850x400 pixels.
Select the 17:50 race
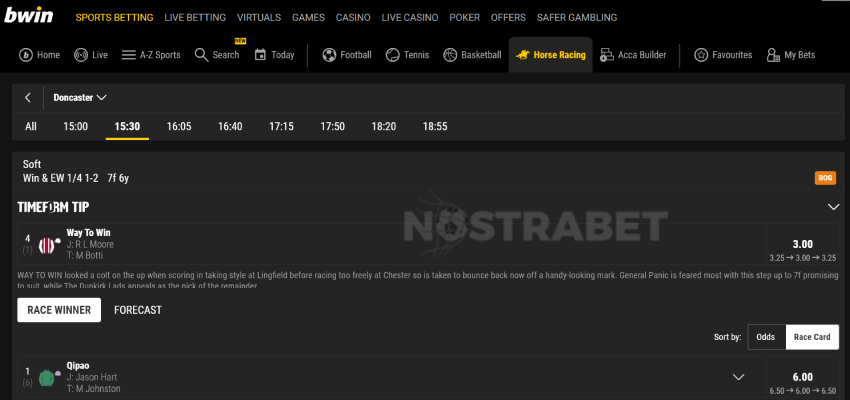click(332, 127)
